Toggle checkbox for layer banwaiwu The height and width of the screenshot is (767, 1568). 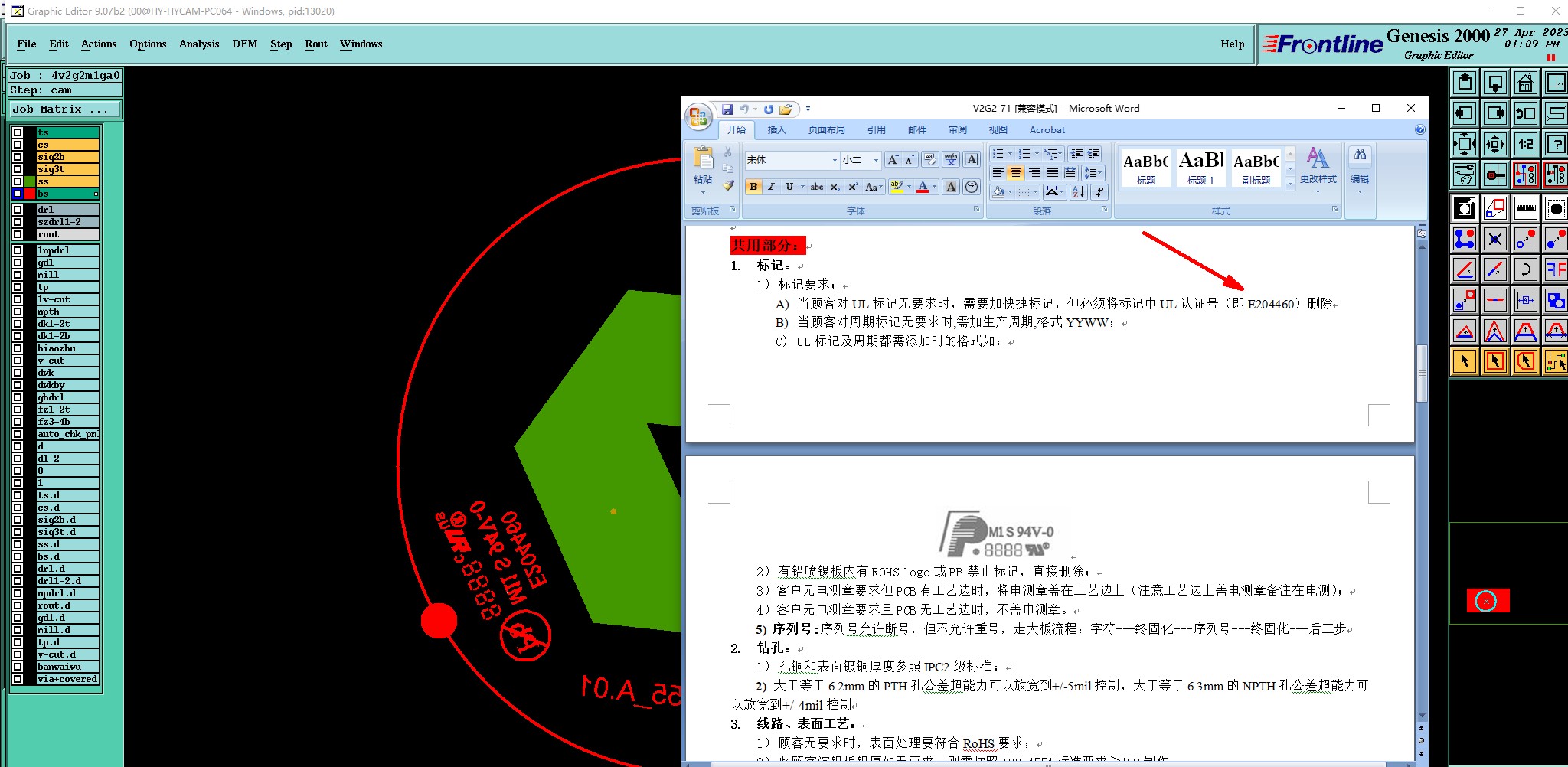pyautogui.click(x=18, y=667)
